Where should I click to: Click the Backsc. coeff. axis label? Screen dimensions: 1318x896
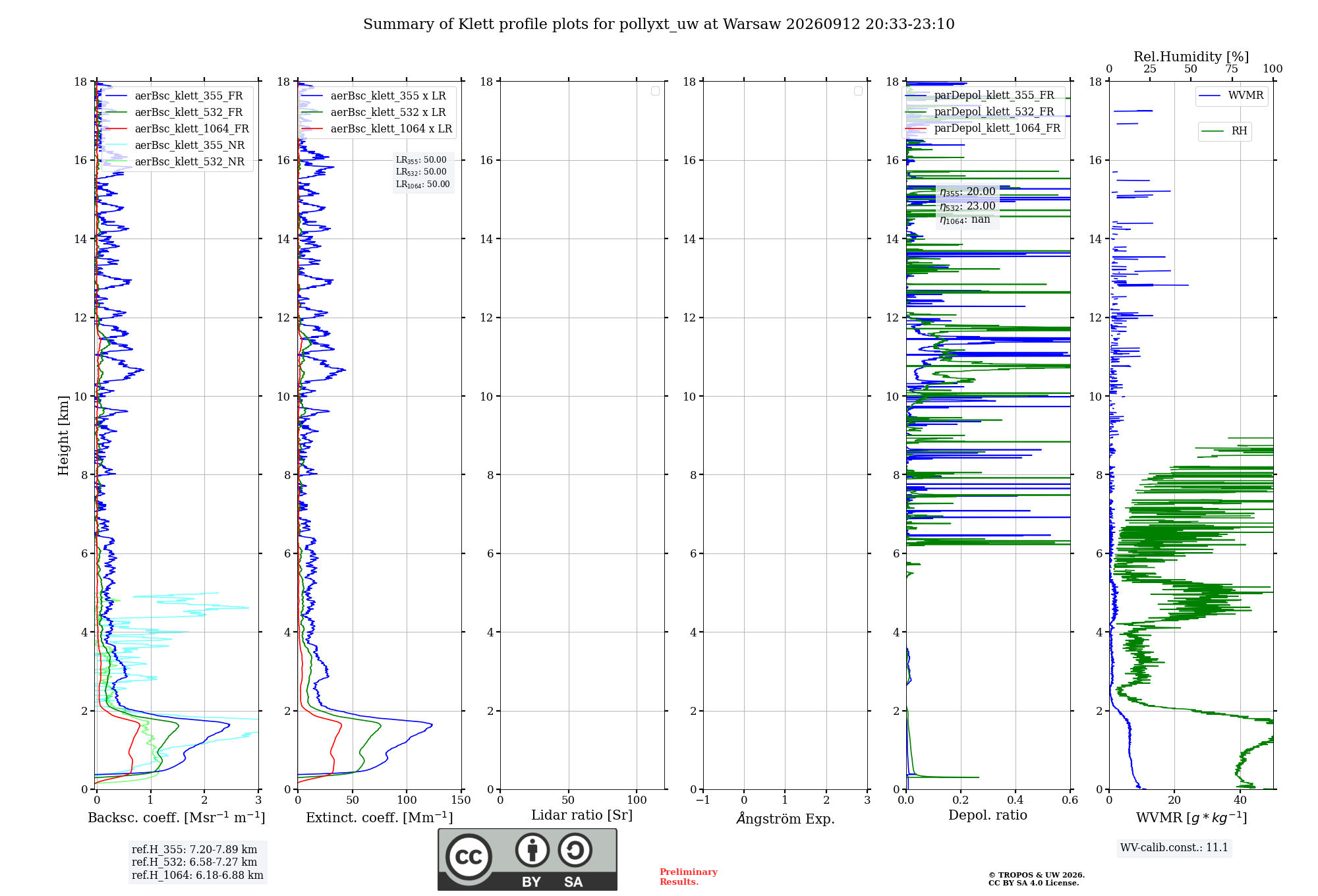[177, 818]
